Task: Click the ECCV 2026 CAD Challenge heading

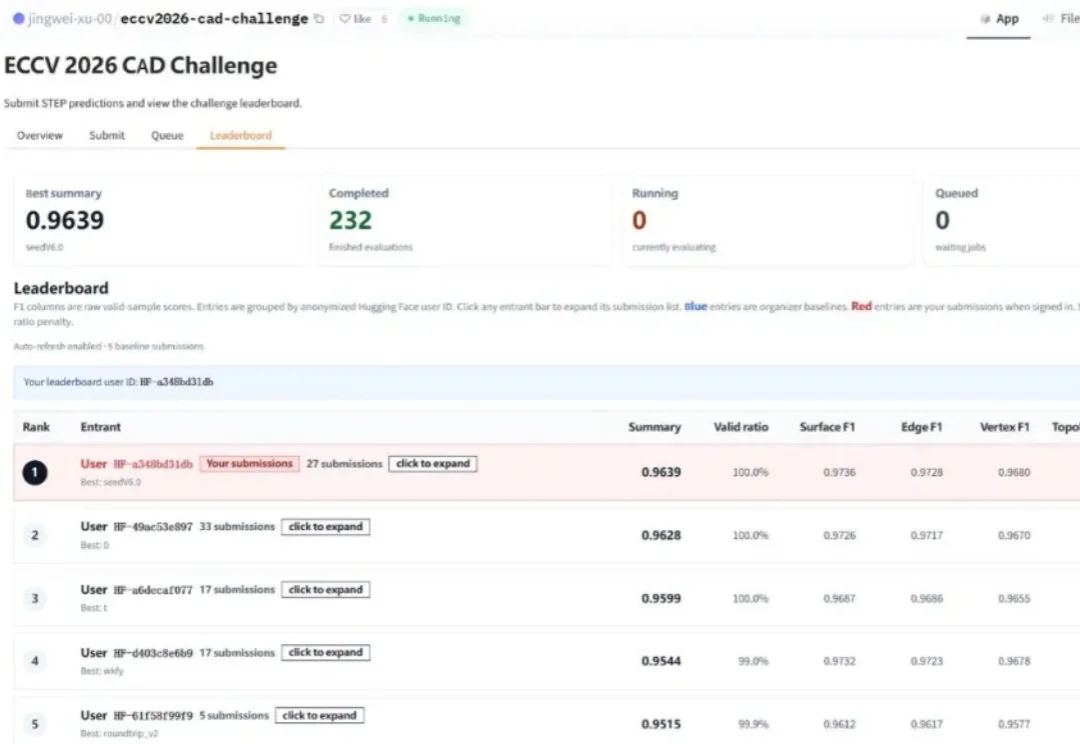Action: tap(141, 65)
